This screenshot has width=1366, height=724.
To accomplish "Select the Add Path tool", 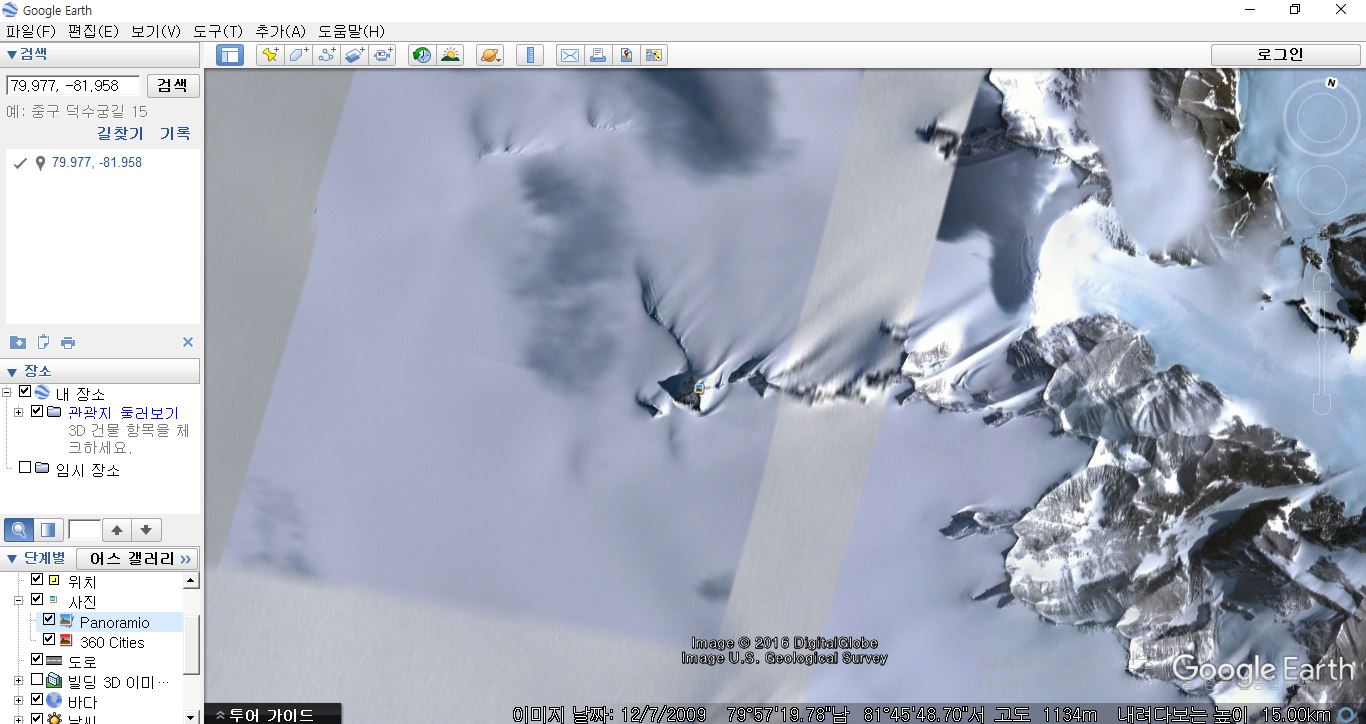I will [327, 55].
